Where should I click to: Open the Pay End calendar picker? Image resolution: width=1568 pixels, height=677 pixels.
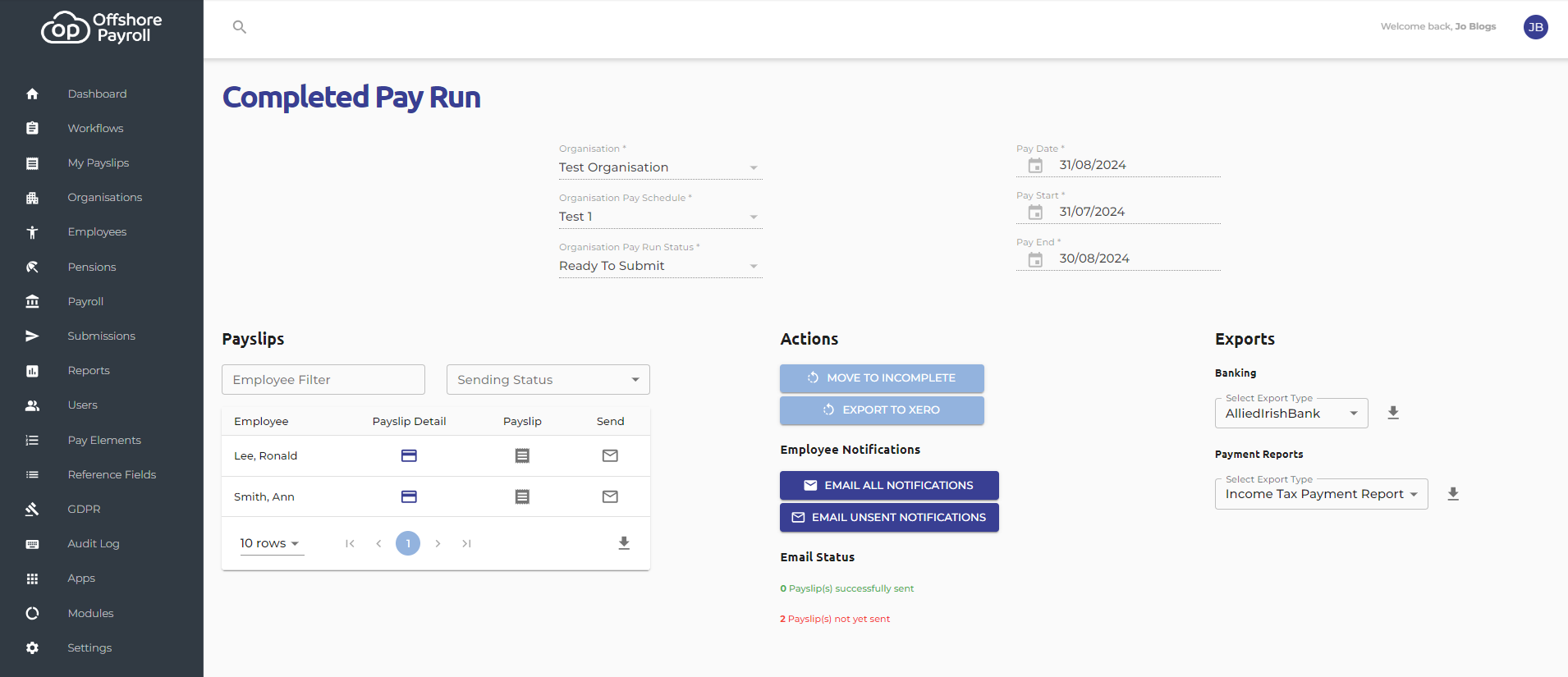(1035, 258)
